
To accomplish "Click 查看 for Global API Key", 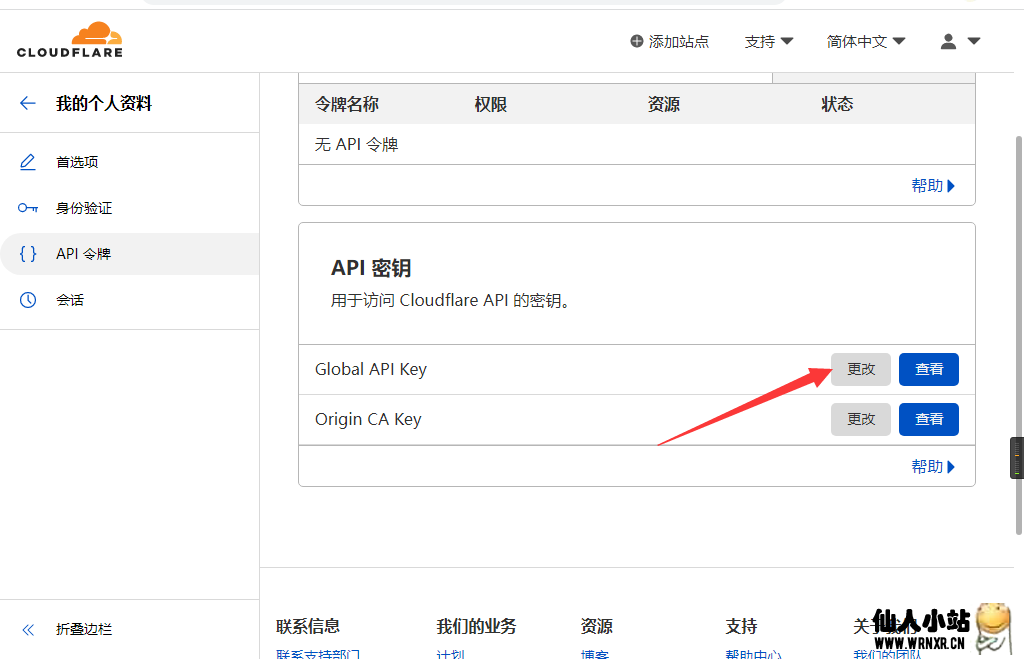I will [929, 369].
